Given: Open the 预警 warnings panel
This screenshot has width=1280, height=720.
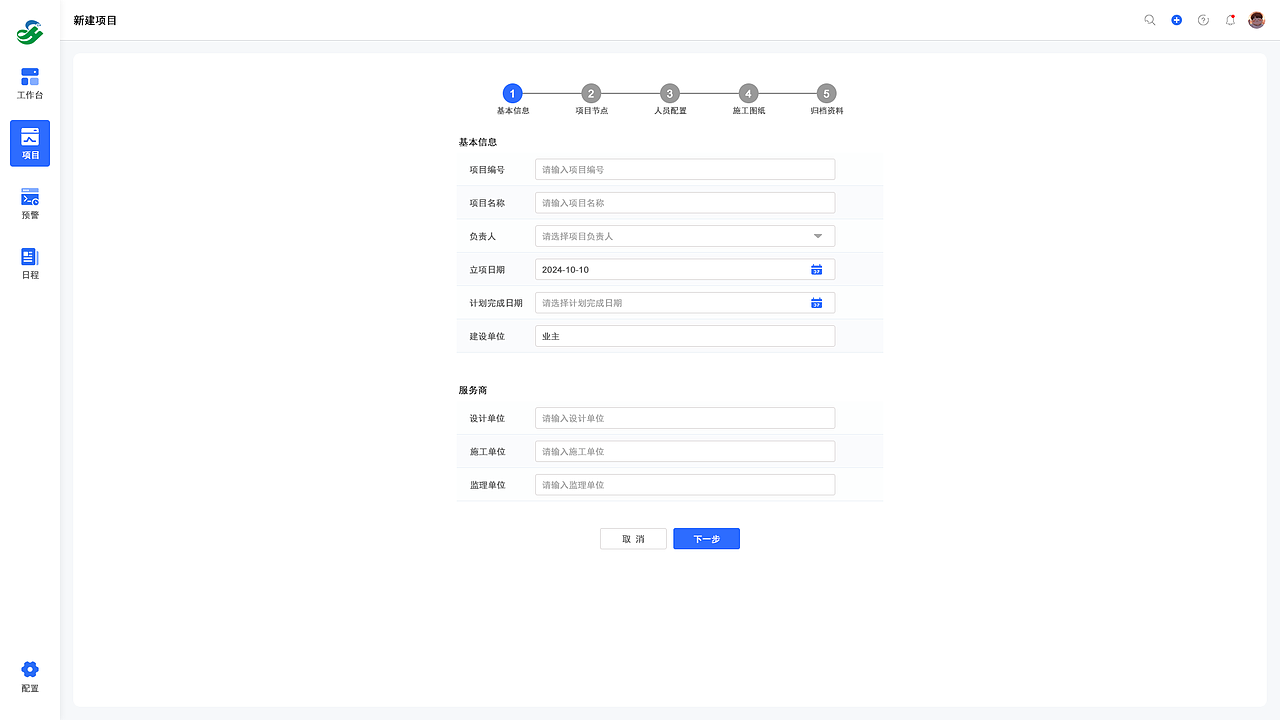Looking at the screenshot, I should click(x=29, y=203).
